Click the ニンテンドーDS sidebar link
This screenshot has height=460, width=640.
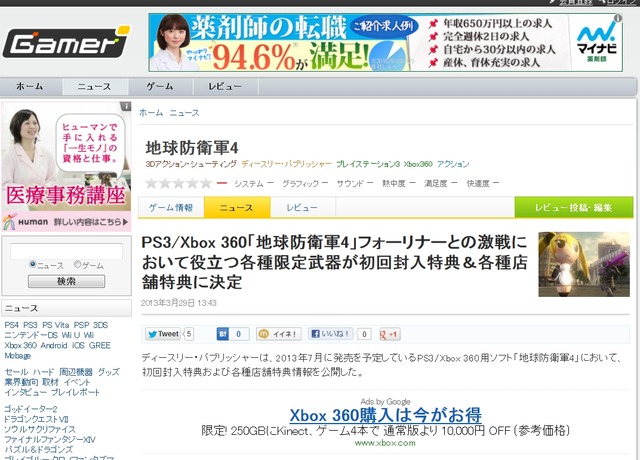(31, 335)
